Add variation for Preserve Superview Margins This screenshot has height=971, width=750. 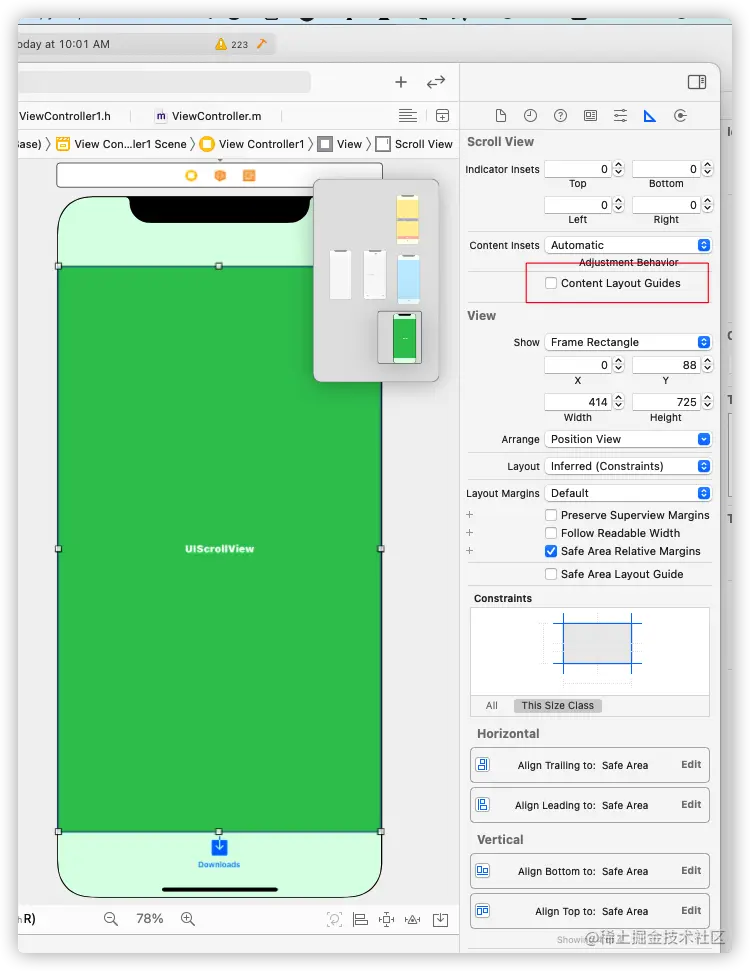(x=469, y=515)
